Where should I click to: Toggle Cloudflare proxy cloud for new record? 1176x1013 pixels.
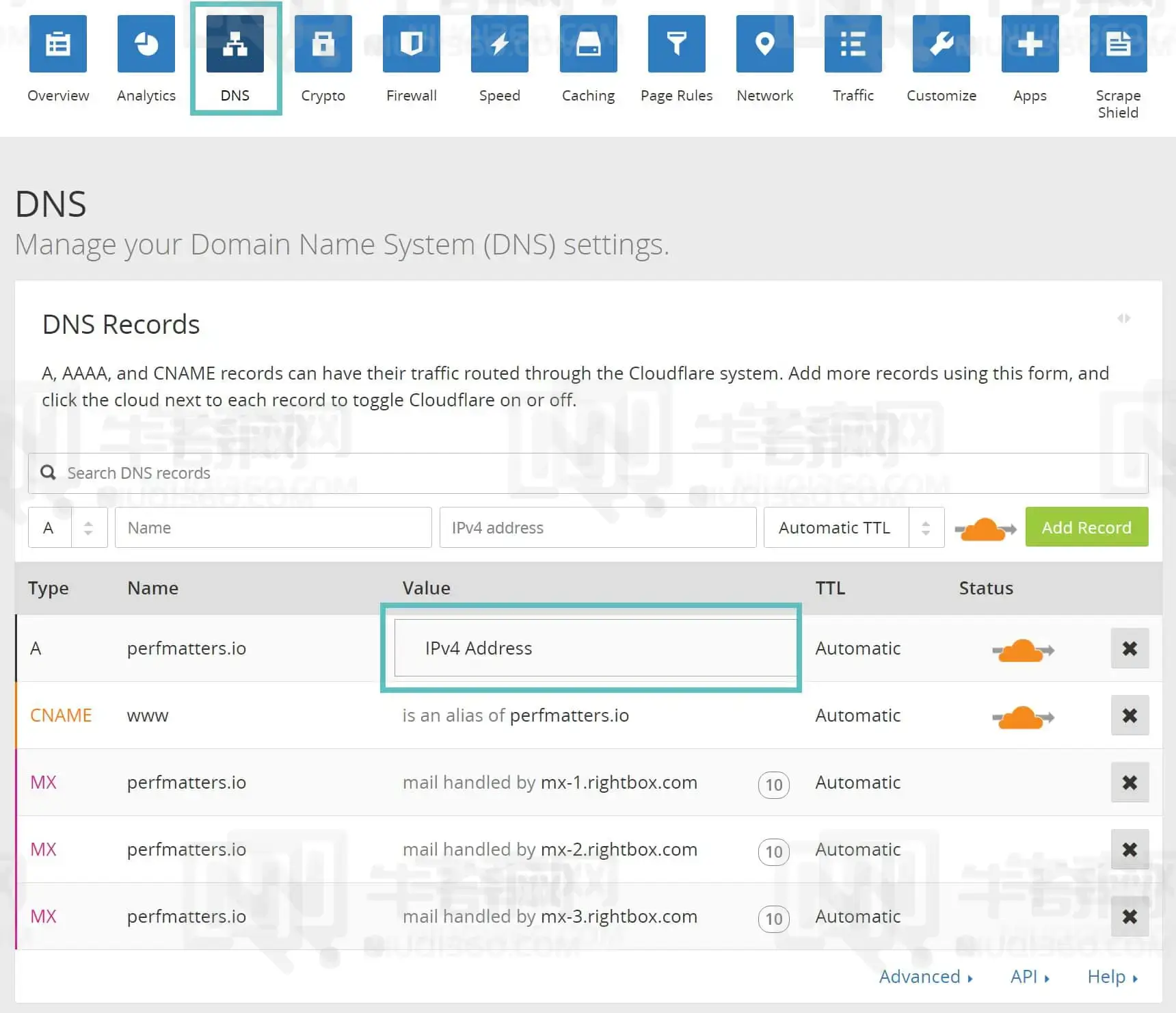tap(985, 529)
